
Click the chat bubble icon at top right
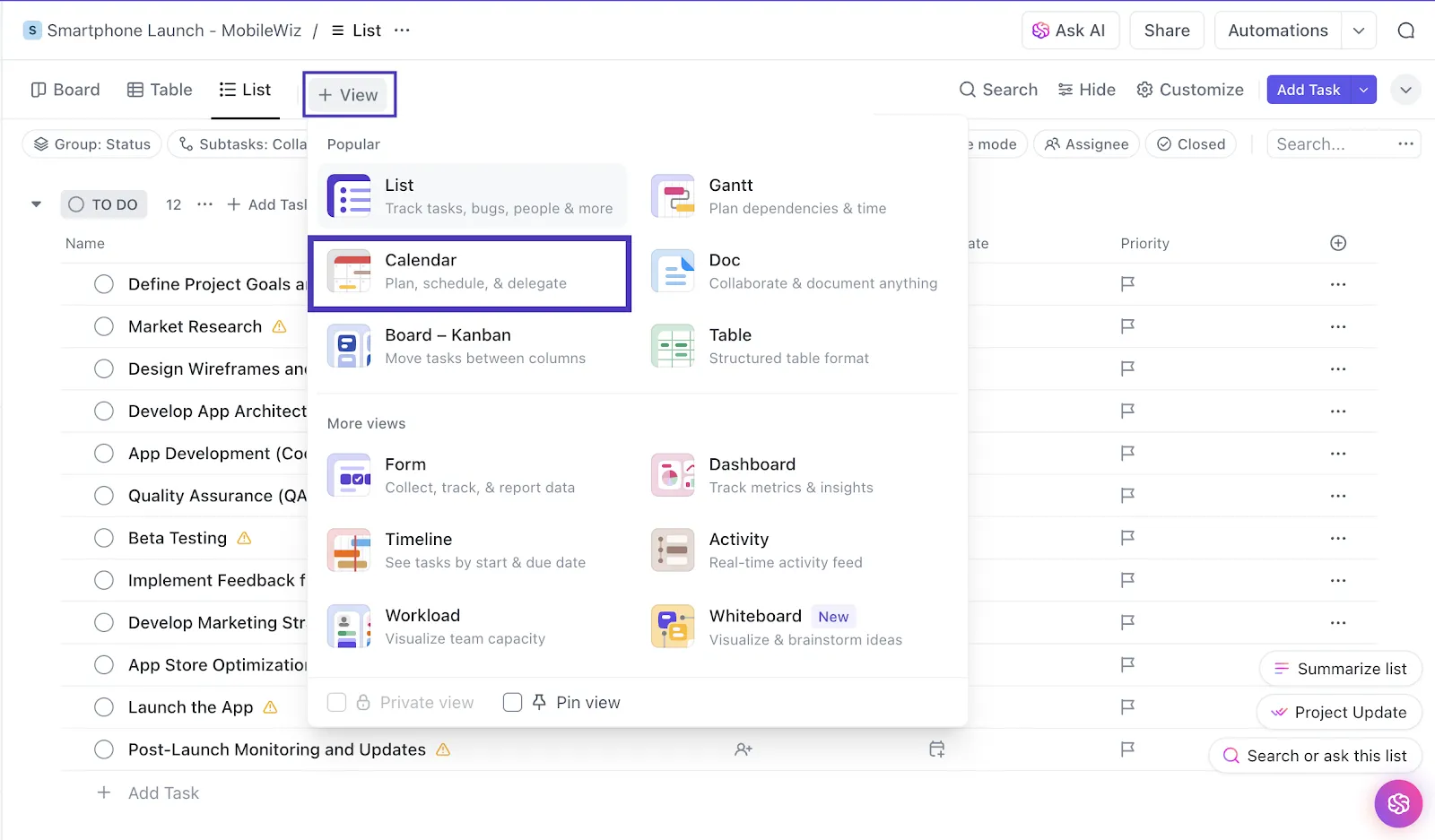click(x=1406, y=30)
